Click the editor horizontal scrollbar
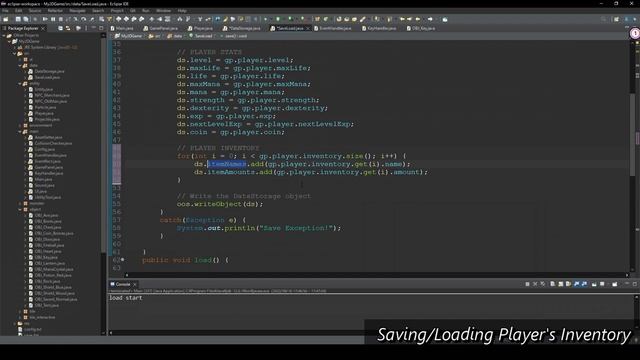This screenshot has height=360, width=640. 377,275
